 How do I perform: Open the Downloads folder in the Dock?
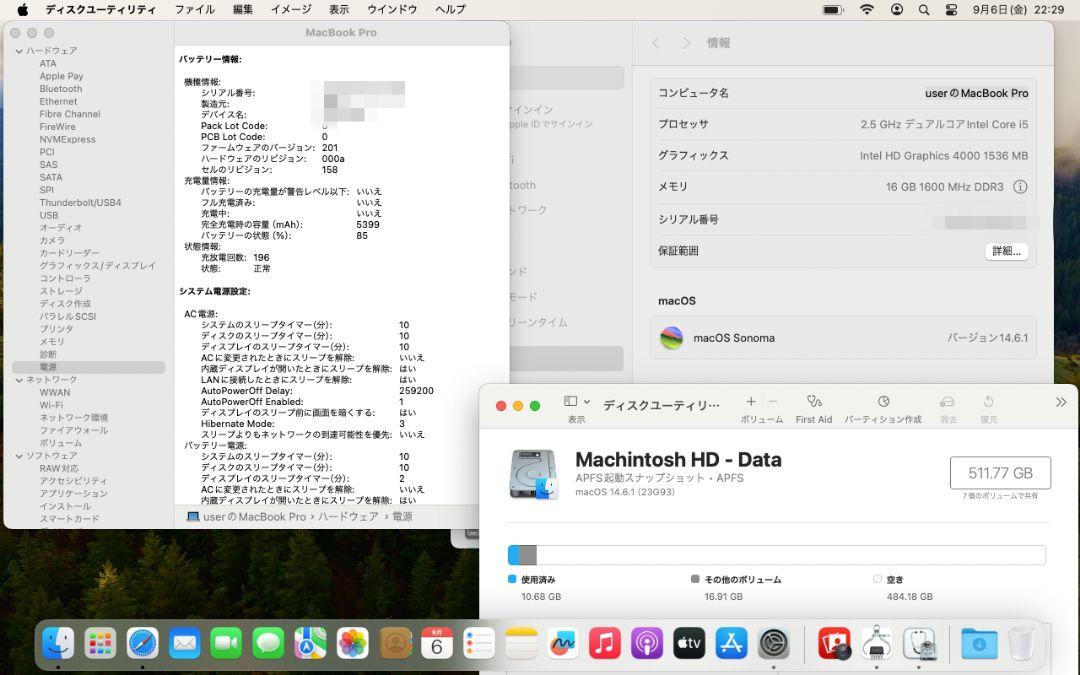tap(979, 644)
